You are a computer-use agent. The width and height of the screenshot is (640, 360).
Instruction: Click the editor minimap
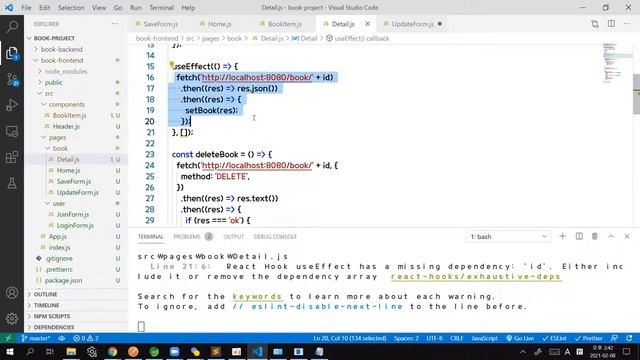coord(617,63)
